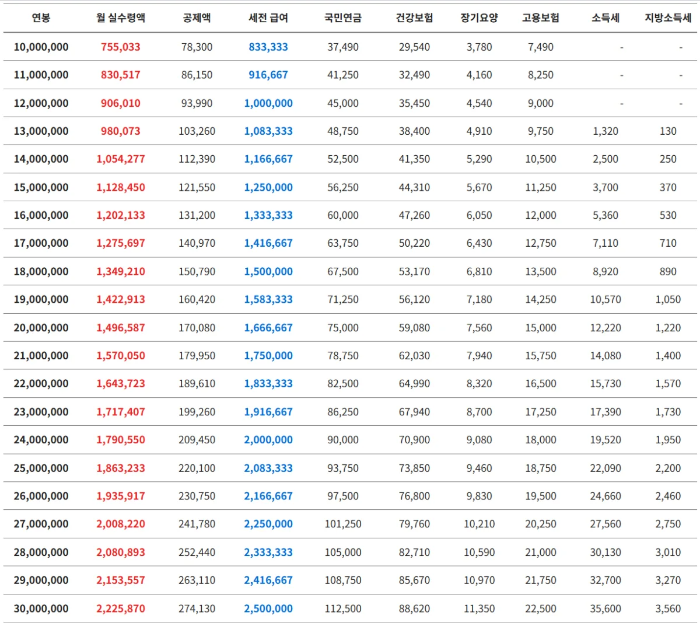Select income tax value 1,320
Screen dimensions: 700x624
coord(605,131)
